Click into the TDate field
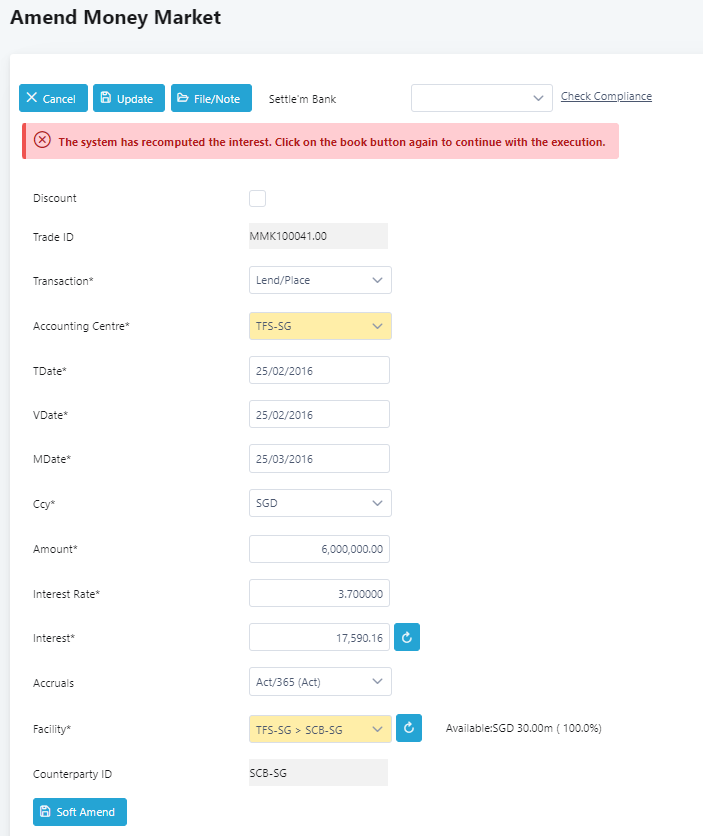 [319, 370]
